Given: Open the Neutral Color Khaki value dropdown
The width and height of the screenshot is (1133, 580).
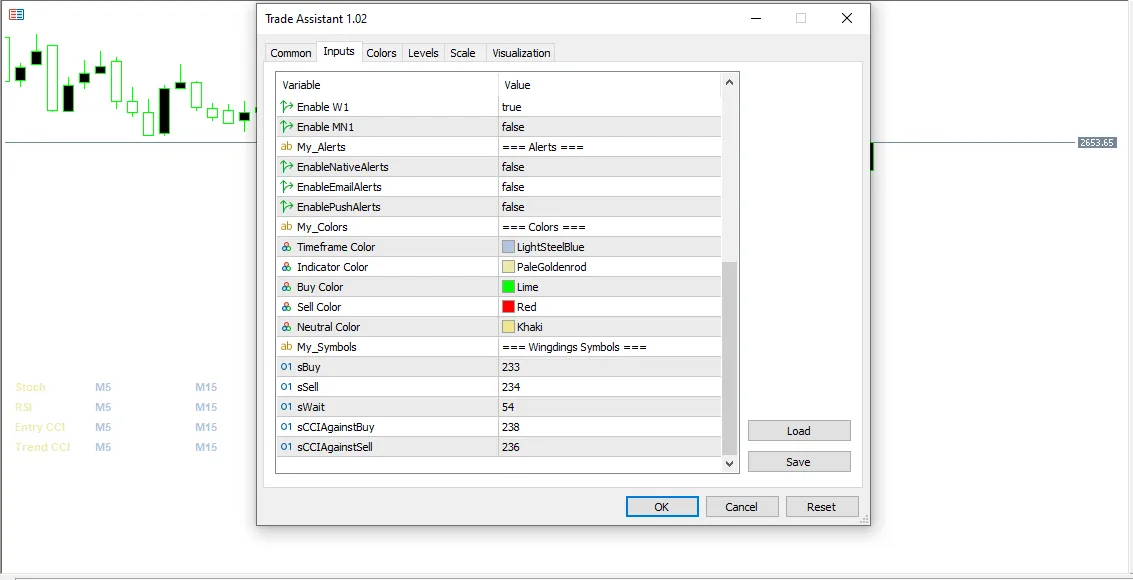Looking at the screenshot, I should click(609, 327).
